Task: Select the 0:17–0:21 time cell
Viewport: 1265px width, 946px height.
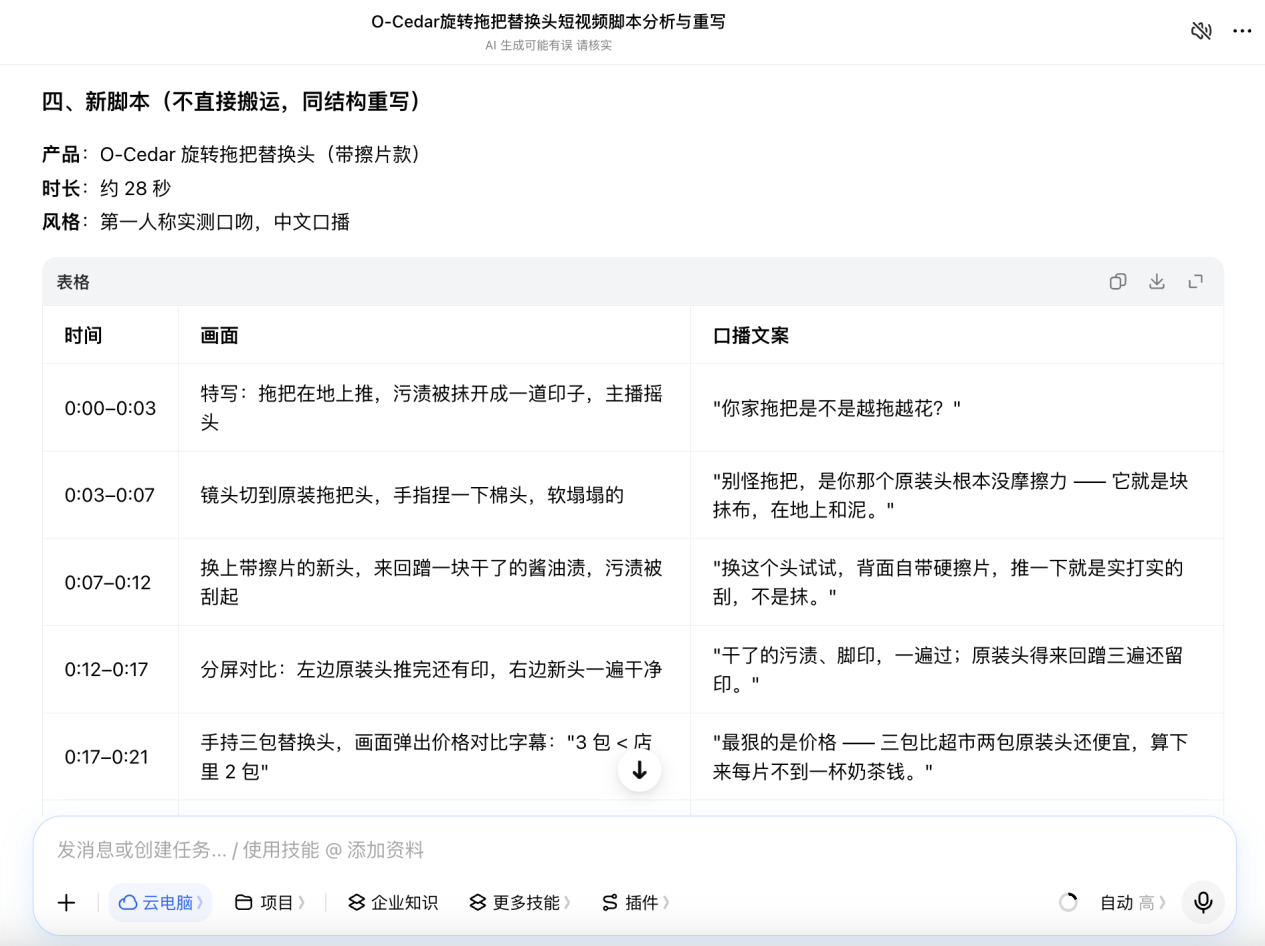Action: pyautogui.click(x=110, y=757)
